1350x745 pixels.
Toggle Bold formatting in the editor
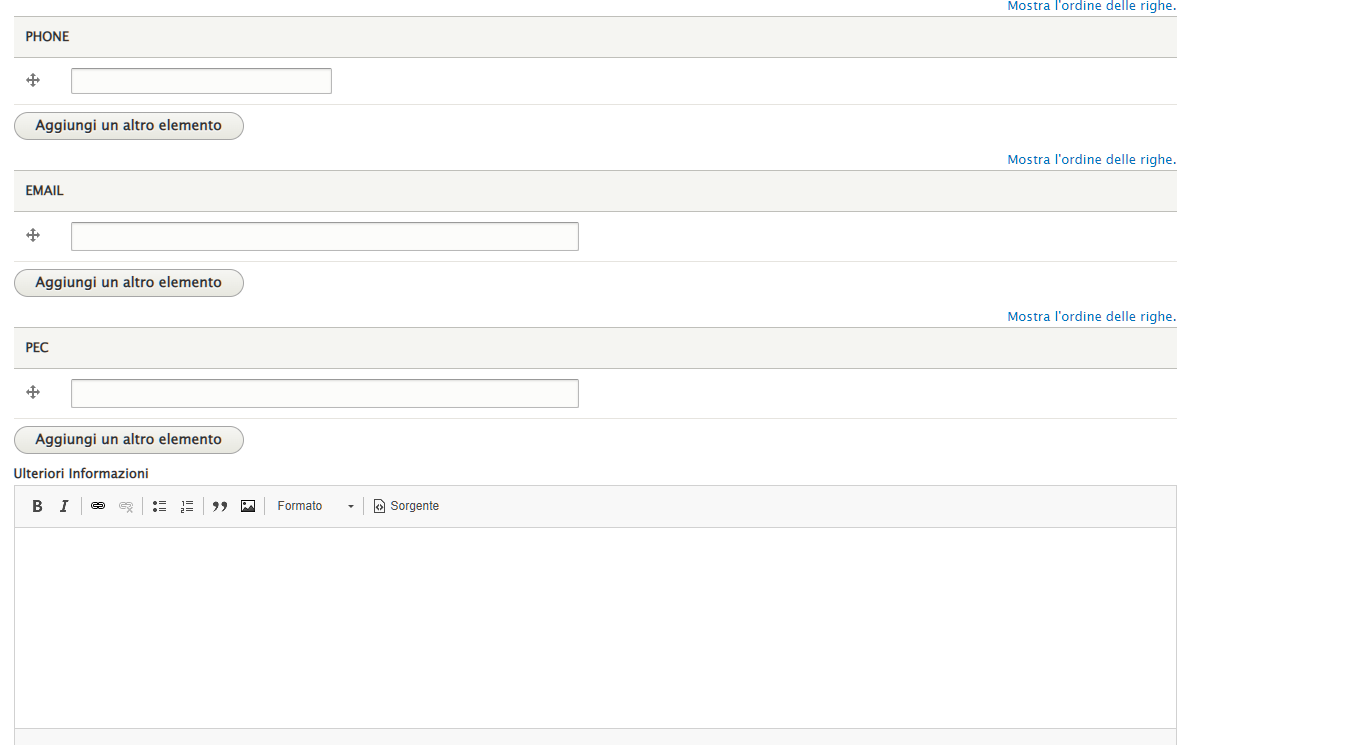click(37, 506)
